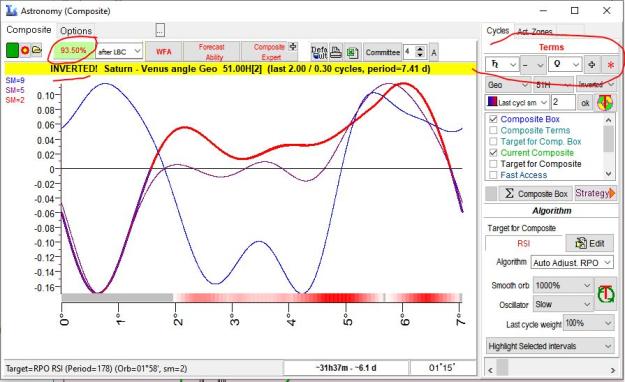Viewport: 625px width, 382px height.
Task: Increase the Committee number with up arrow
Action: tap(420, 48)
